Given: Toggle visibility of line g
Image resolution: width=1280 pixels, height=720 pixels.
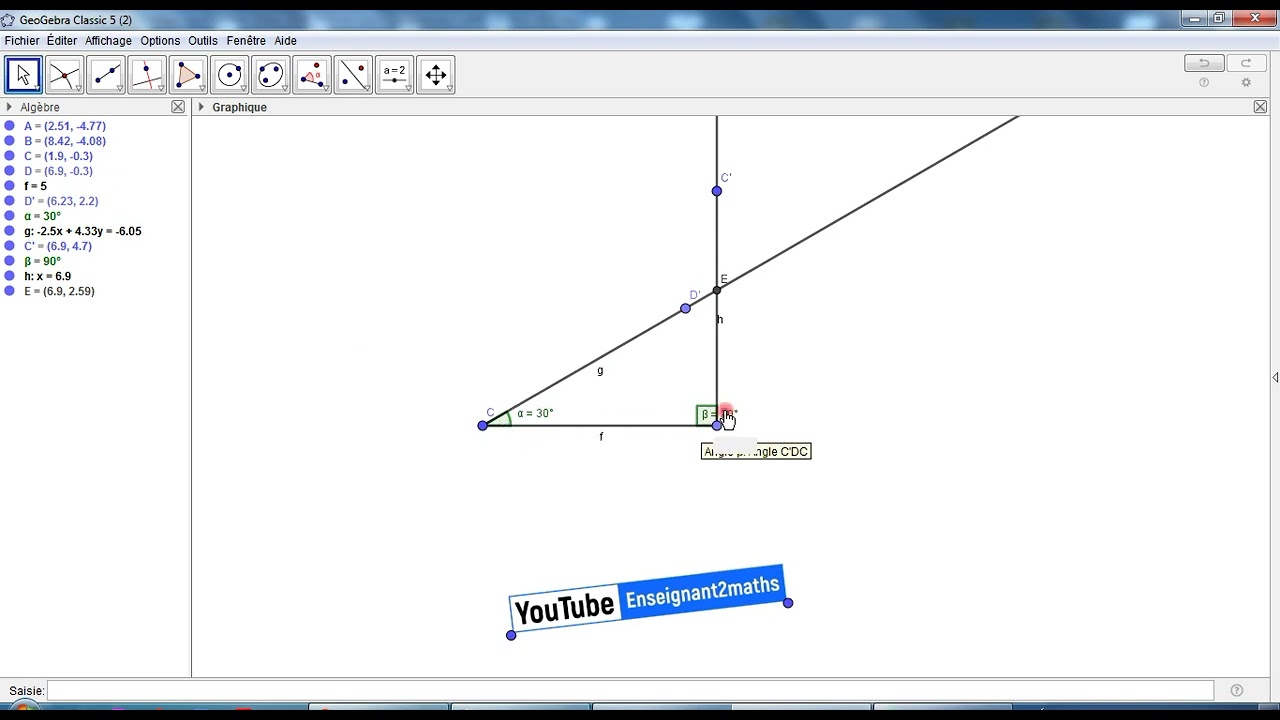Looking at the screenshot, I should point(9,231).
